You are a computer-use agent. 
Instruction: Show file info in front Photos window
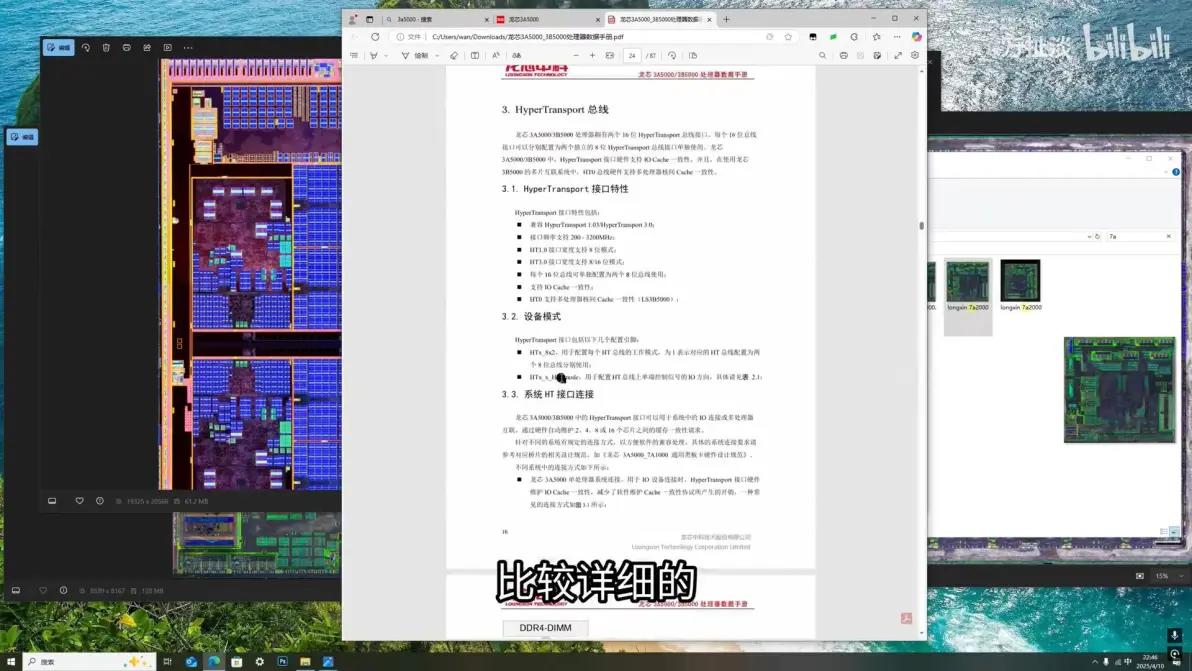click(x=100, y=501)
